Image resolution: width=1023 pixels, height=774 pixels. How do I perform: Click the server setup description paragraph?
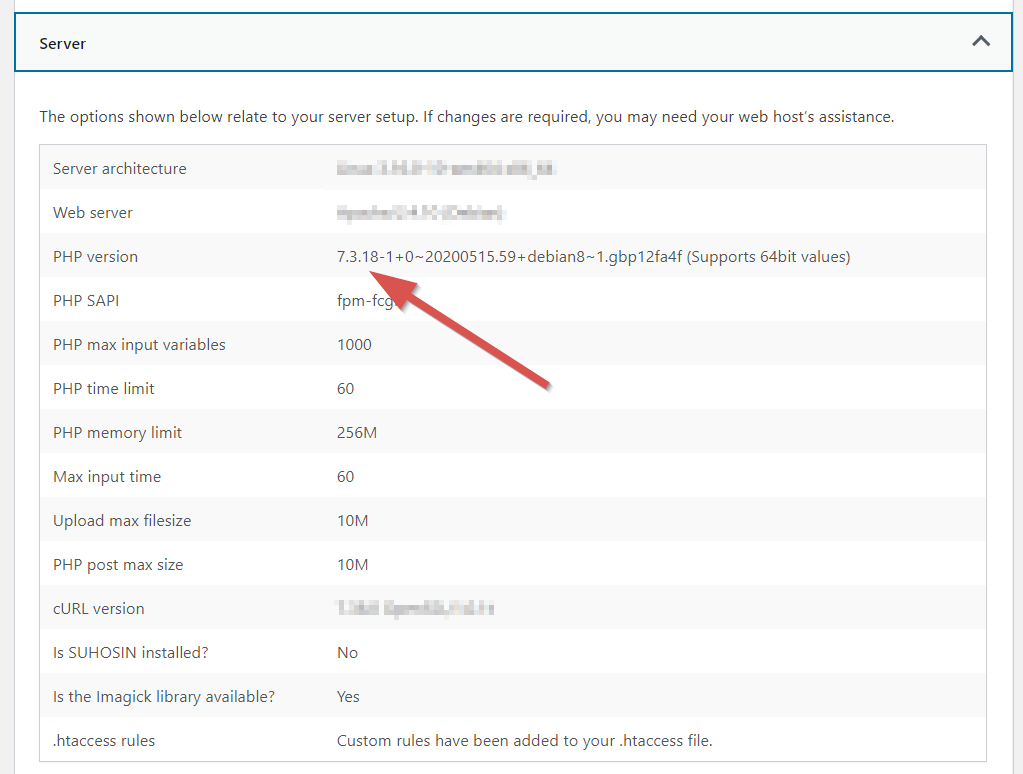[466, 116]
